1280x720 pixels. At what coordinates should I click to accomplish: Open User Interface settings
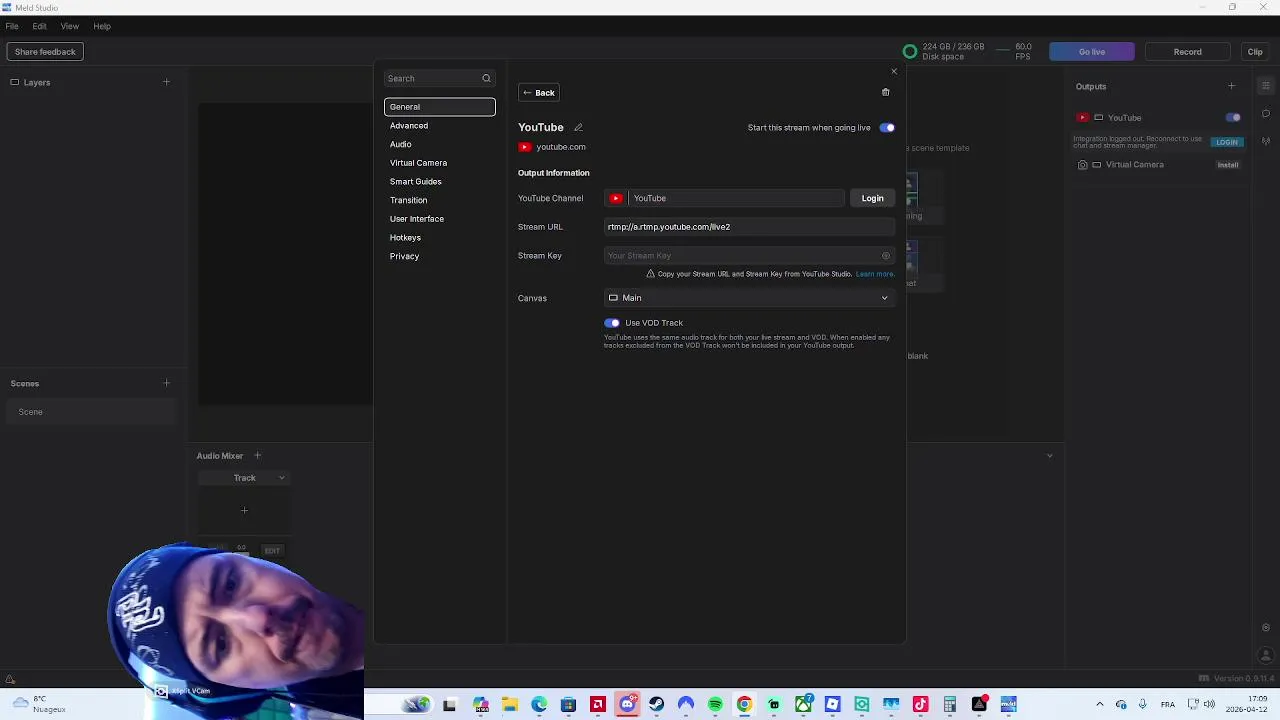coord(417,219)
